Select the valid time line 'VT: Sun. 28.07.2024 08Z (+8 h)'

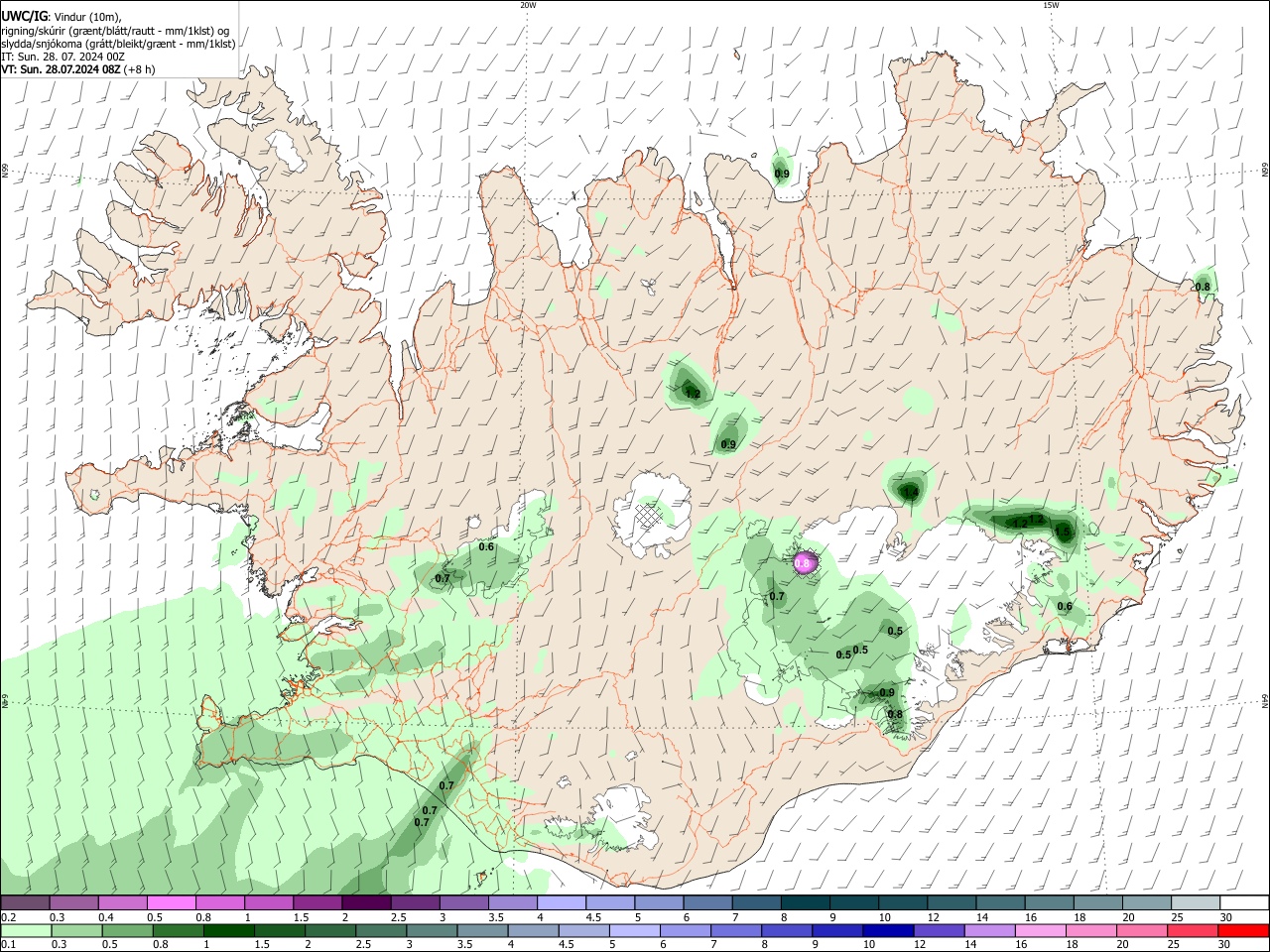[78, 69]
